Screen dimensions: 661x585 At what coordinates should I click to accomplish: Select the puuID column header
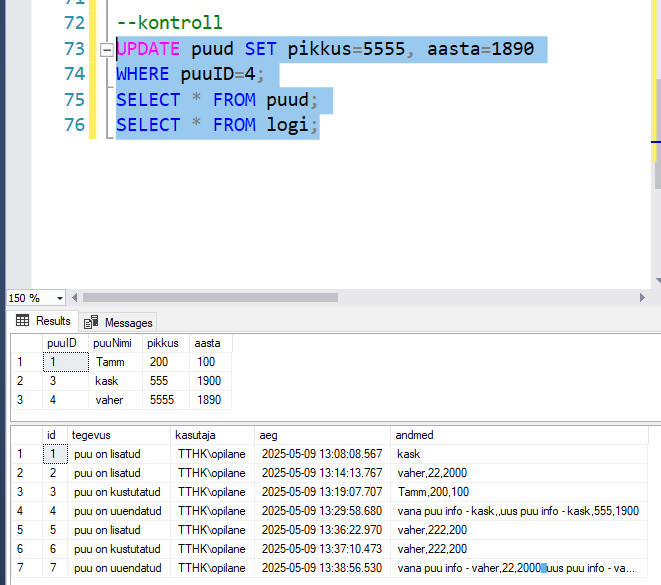(62, 343)
